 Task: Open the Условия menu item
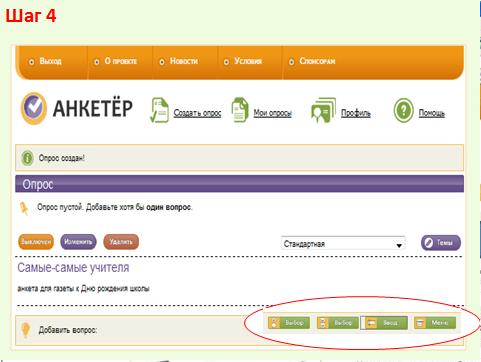coord(247,61)
